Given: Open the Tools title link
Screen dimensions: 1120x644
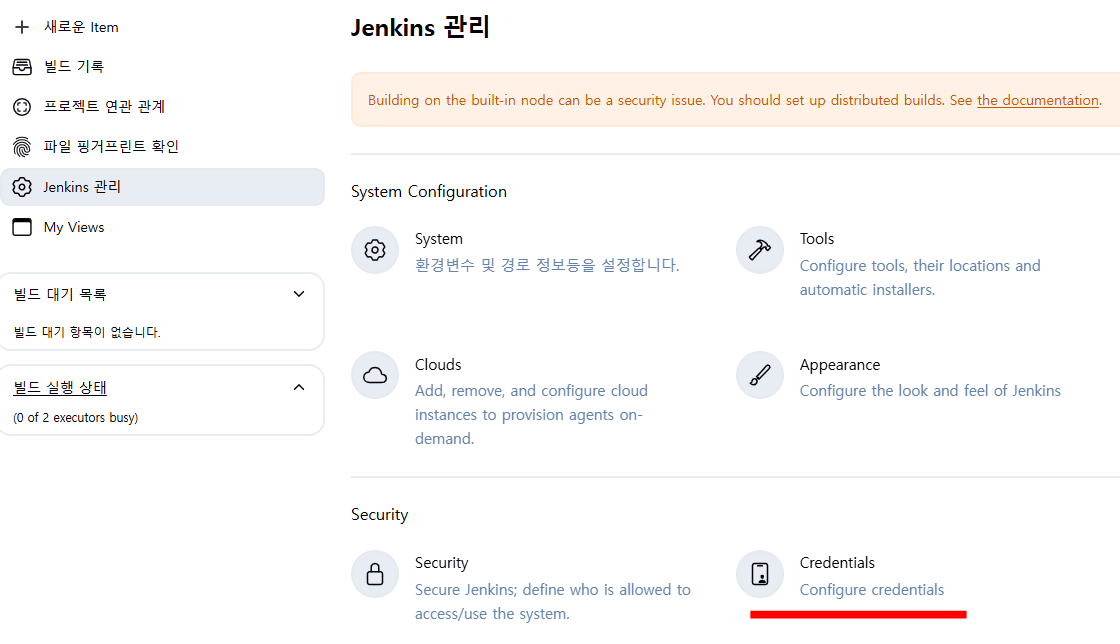Looking at the screenshot, I should [816, 238].
